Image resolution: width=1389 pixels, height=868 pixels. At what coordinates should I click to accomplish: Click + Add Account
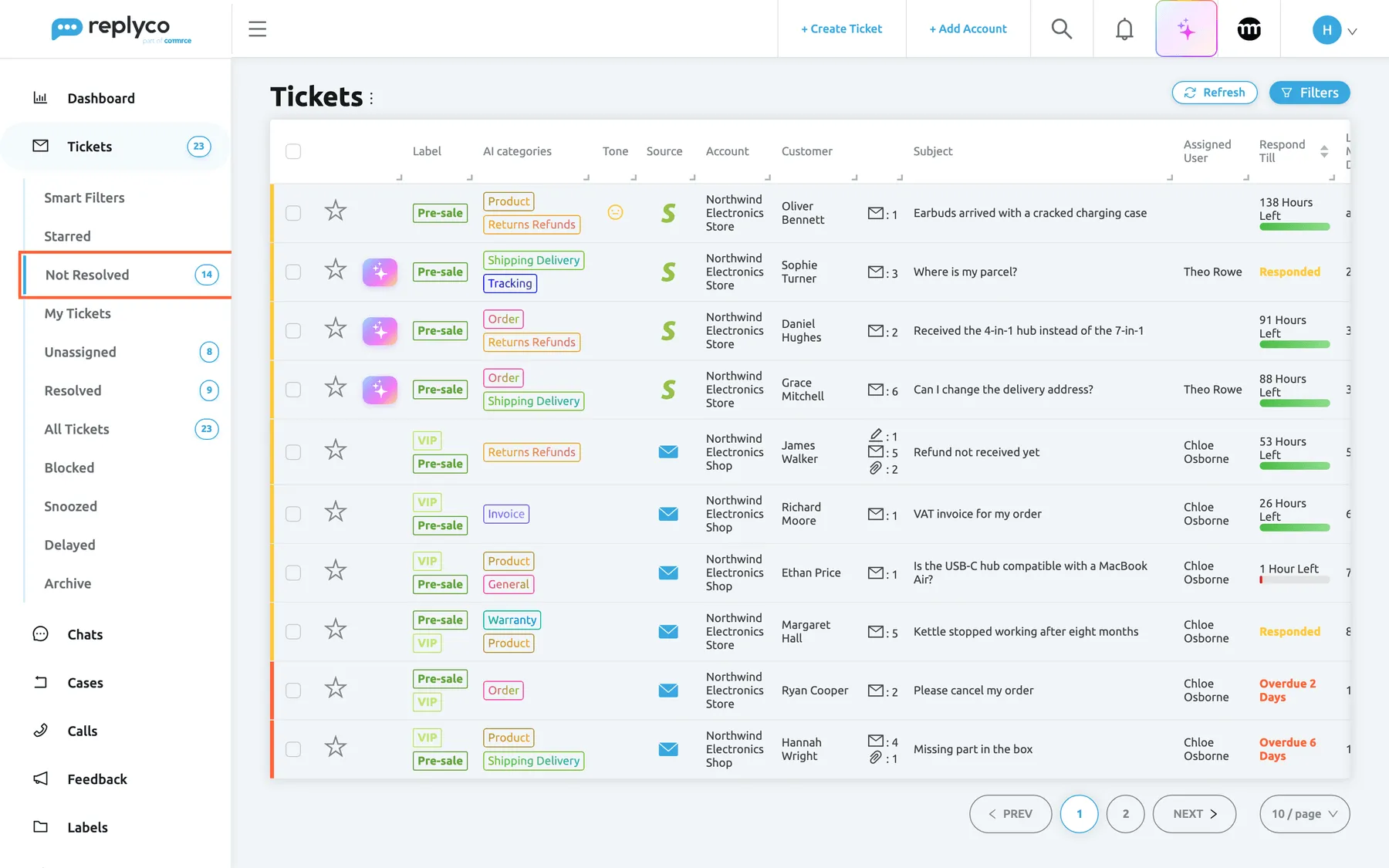point(968,29)
